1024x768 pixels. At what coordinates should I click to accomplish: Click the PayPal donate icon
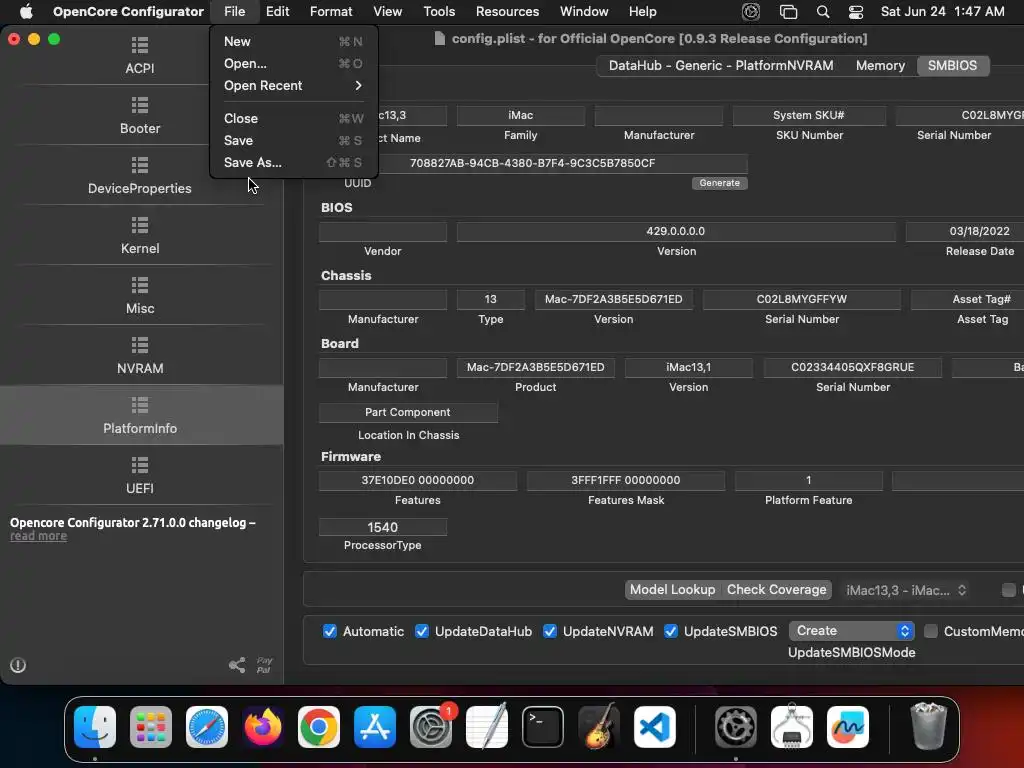264,665
